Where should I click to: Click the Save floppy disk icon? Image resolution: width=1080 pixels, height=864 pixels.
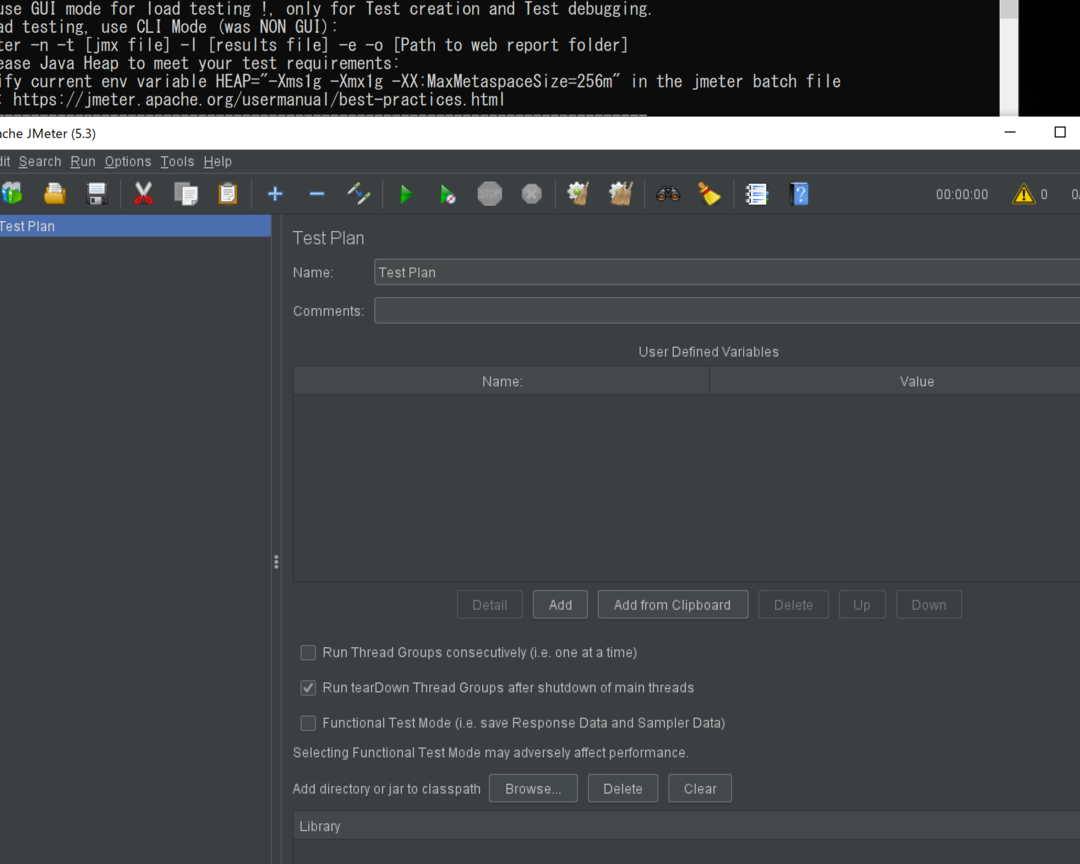click(x=97, y=194)
